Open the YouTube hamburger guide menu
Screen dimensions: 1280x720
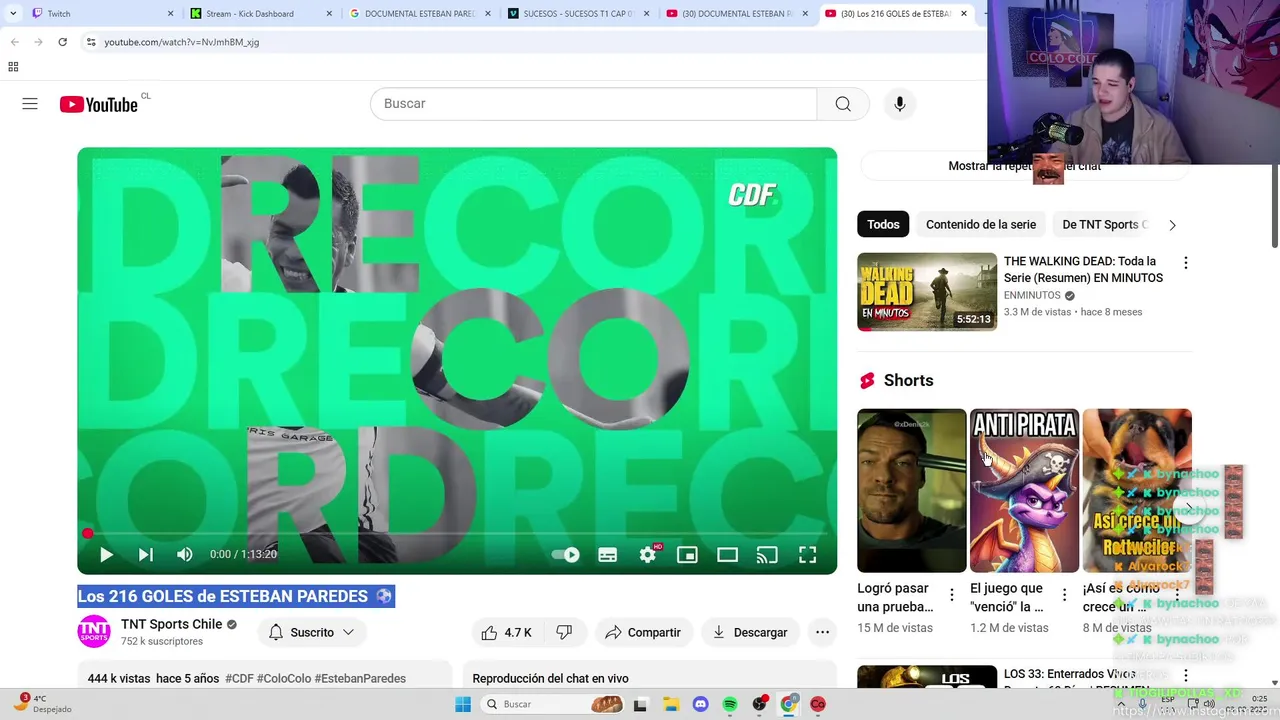(30, 104)
